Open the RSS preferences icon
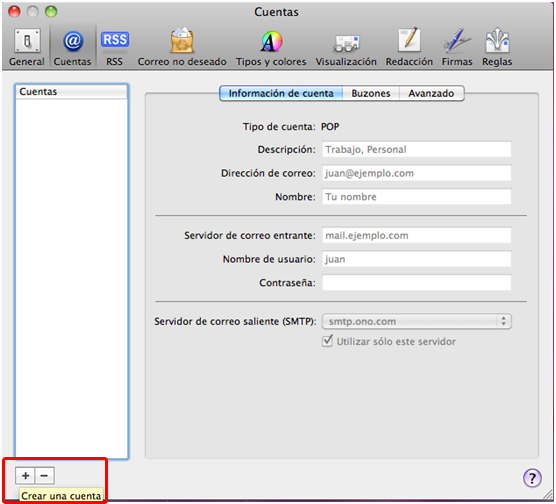The width and height of the screenshot is (556, 504). point(115,47)
